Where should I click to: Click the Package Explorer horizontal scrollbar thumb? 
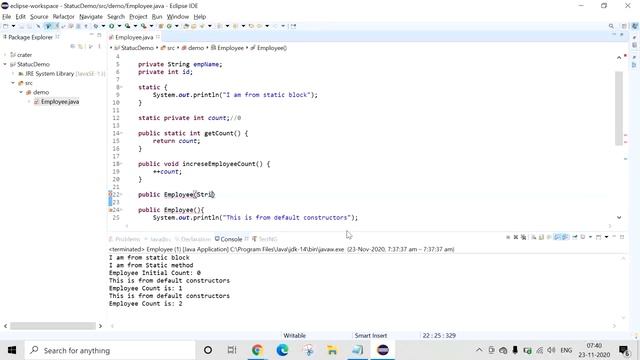click(x=53, y=326)
